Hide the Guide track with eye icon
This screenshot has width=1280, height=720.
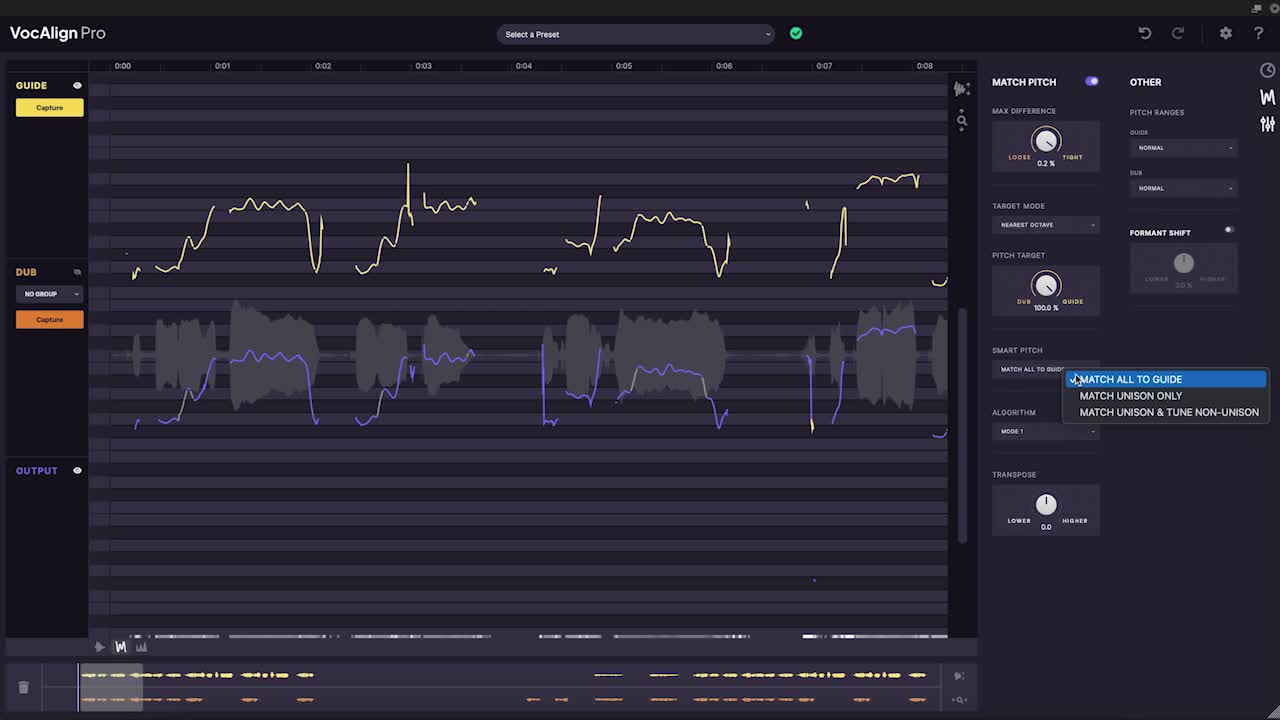[x=77, y=86]
